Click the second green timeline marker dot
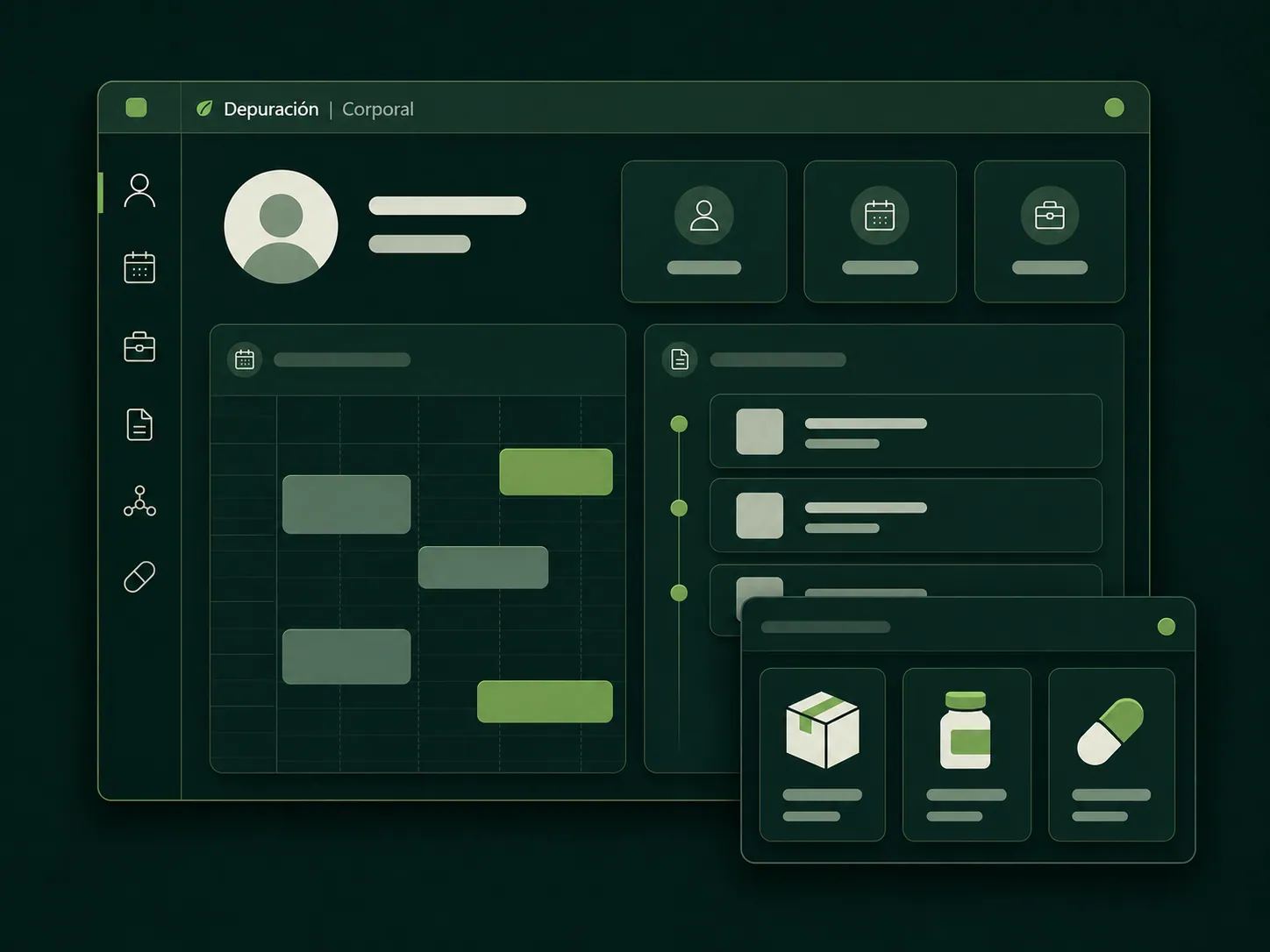Screen dimensions: 1270x952 (x=679, y=508)
